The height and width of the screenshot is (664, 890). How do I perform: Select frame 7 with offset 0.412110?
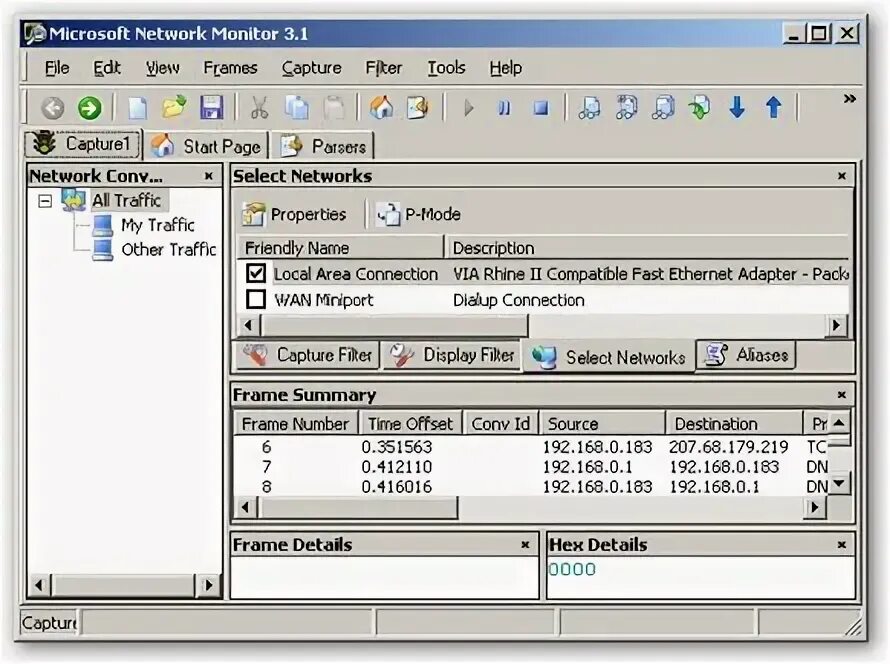pyautogui.click(x=531, y=467)
